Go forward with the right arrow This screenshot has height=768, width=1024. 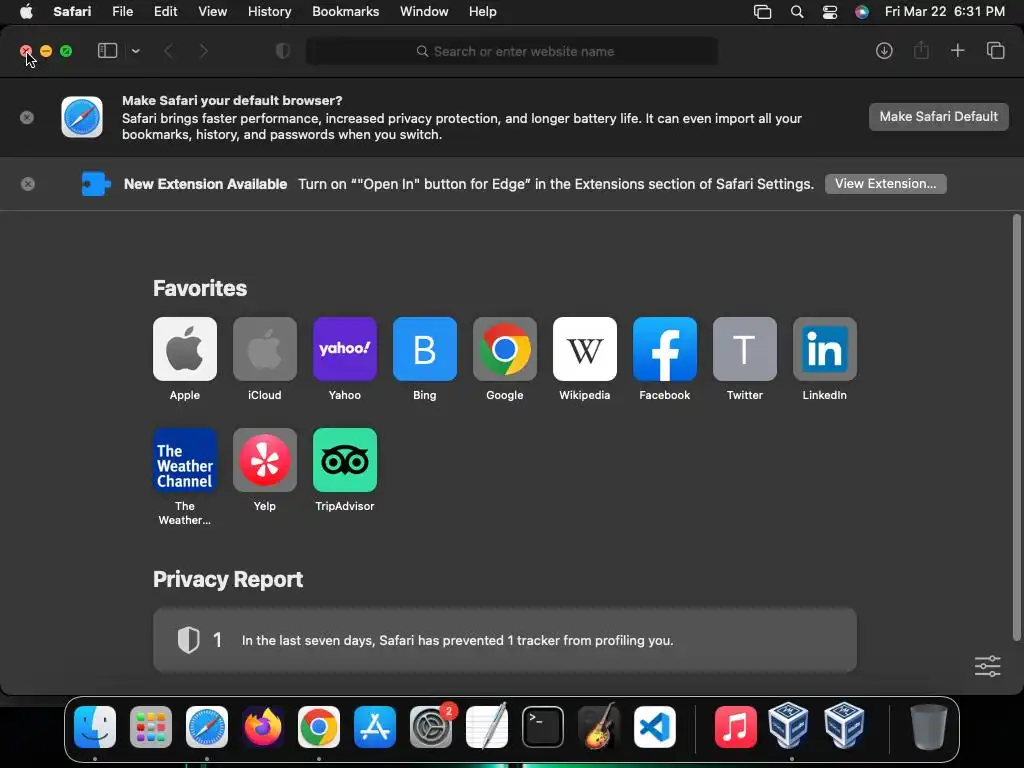pos(203,51)
